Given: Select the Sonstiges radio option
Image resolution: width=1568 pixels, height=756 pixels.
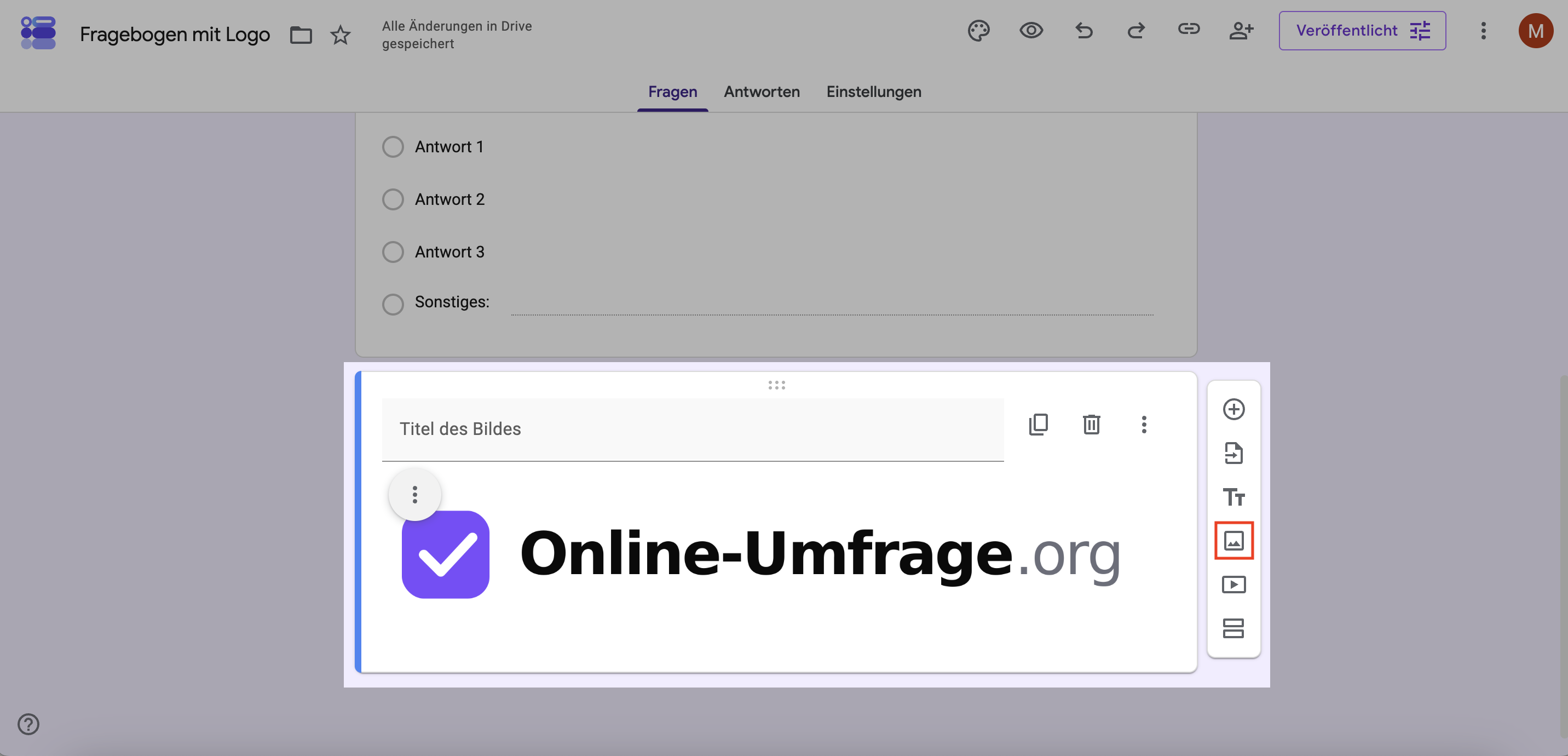Looking at the screenshot, I should coord(393,304).
